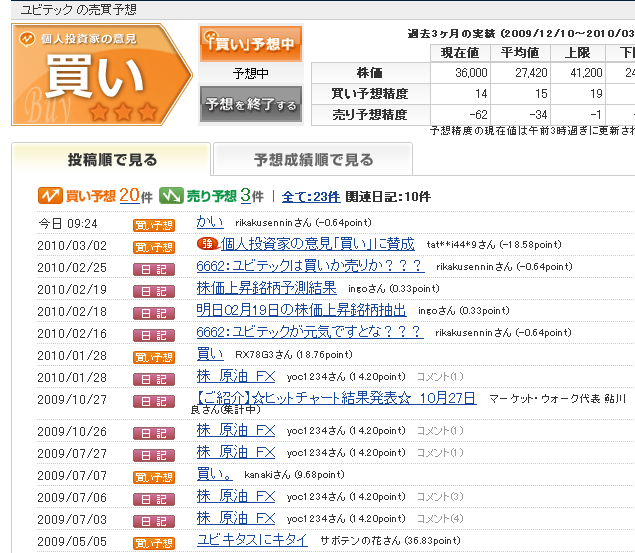Click the large 買い star rating banner
The image size is (635, 553).
(x=101, y=75)
